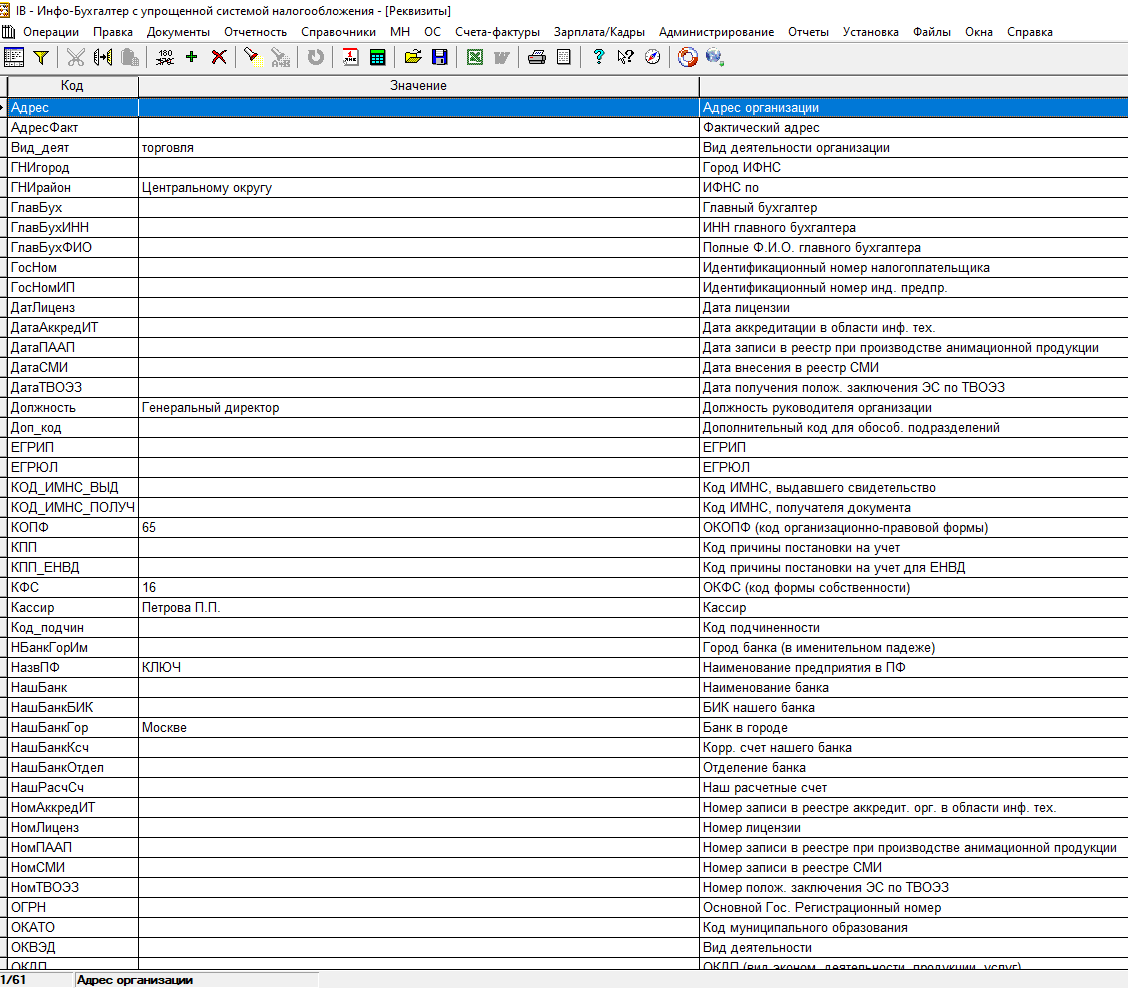Add a new record with green plus
Screen dimensions: 1128x988
tap(191, 57)
